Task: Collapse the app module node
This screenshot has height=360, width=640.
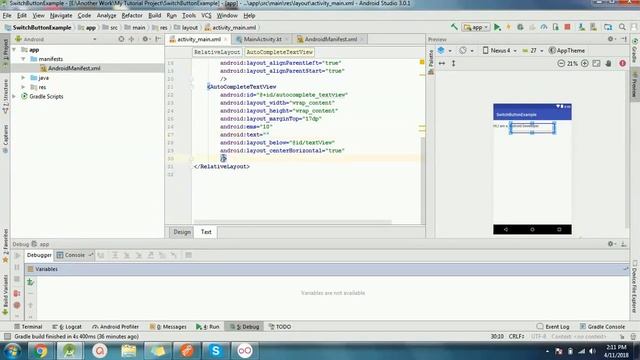Action: click(15, 49)
